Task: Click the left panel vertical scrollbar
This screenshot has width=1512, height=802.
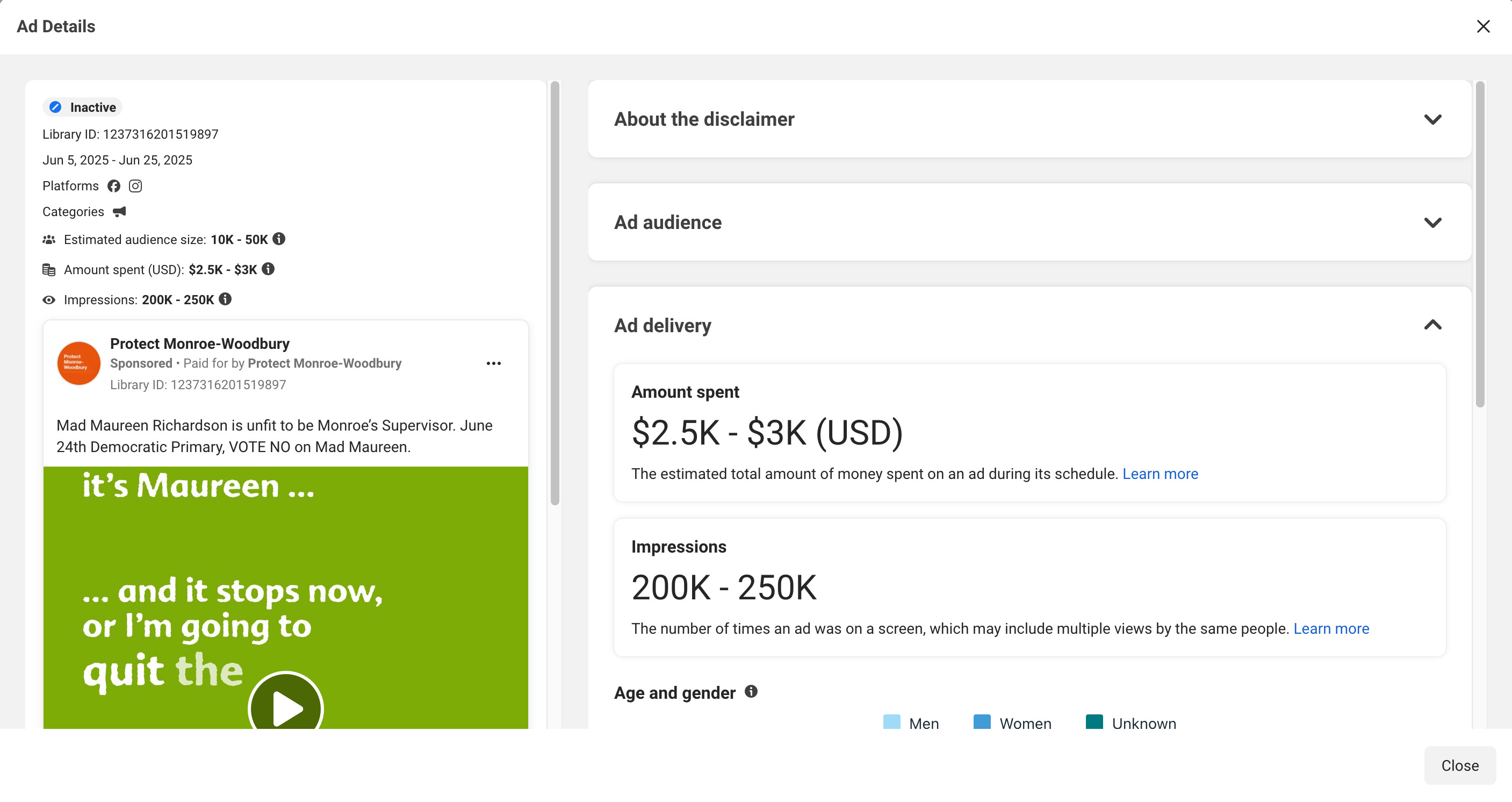Action: coord(555,293)
